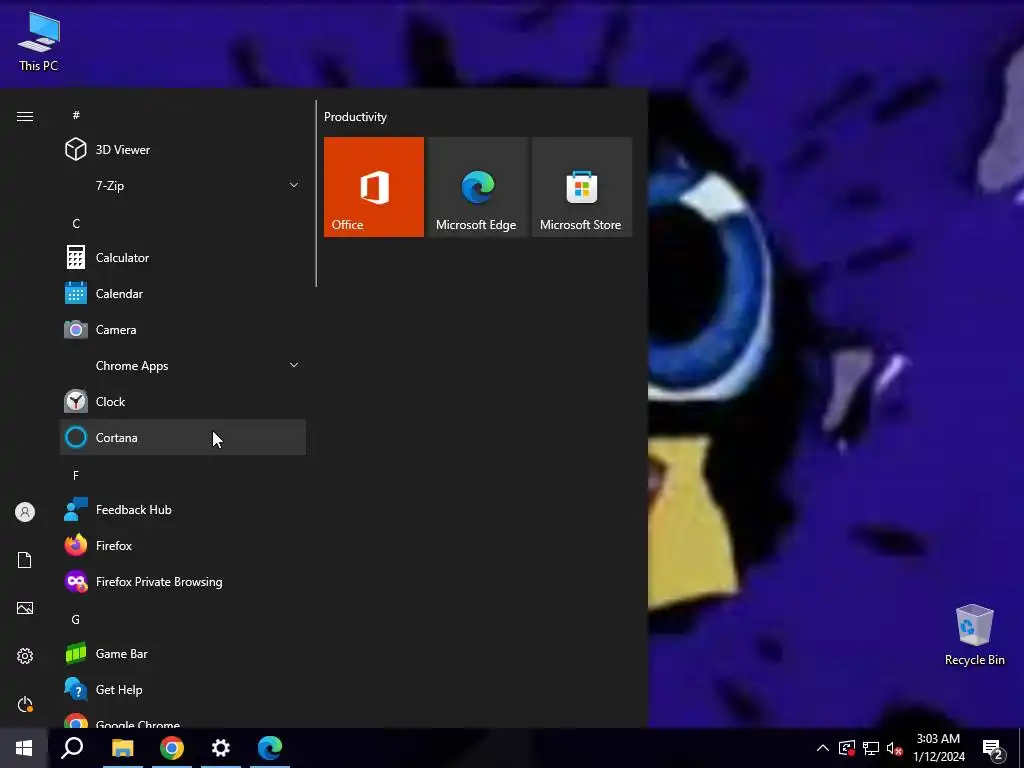Open the clock showing 3:03 AM

coord(938,748)
